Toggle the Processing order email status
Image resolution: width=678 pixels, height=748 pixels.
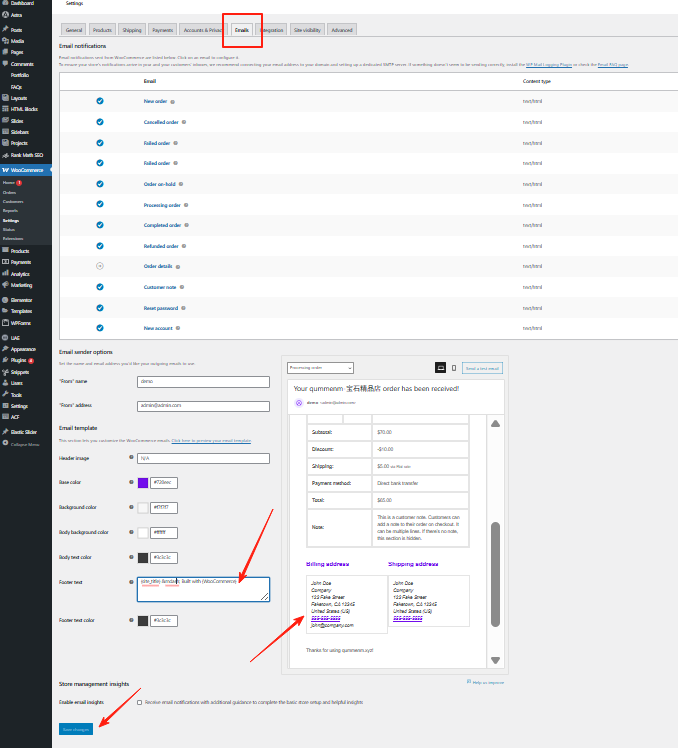tap(100, 204)
